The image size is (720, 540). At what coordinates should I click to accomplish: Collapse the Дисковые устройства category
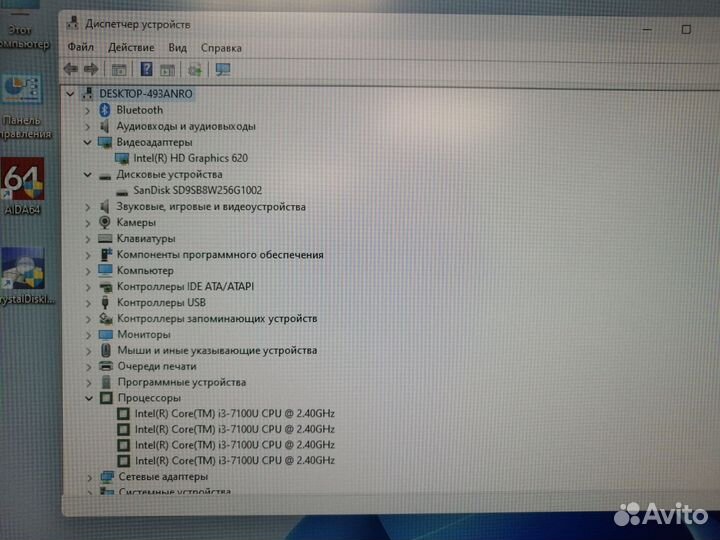point(87,174)
